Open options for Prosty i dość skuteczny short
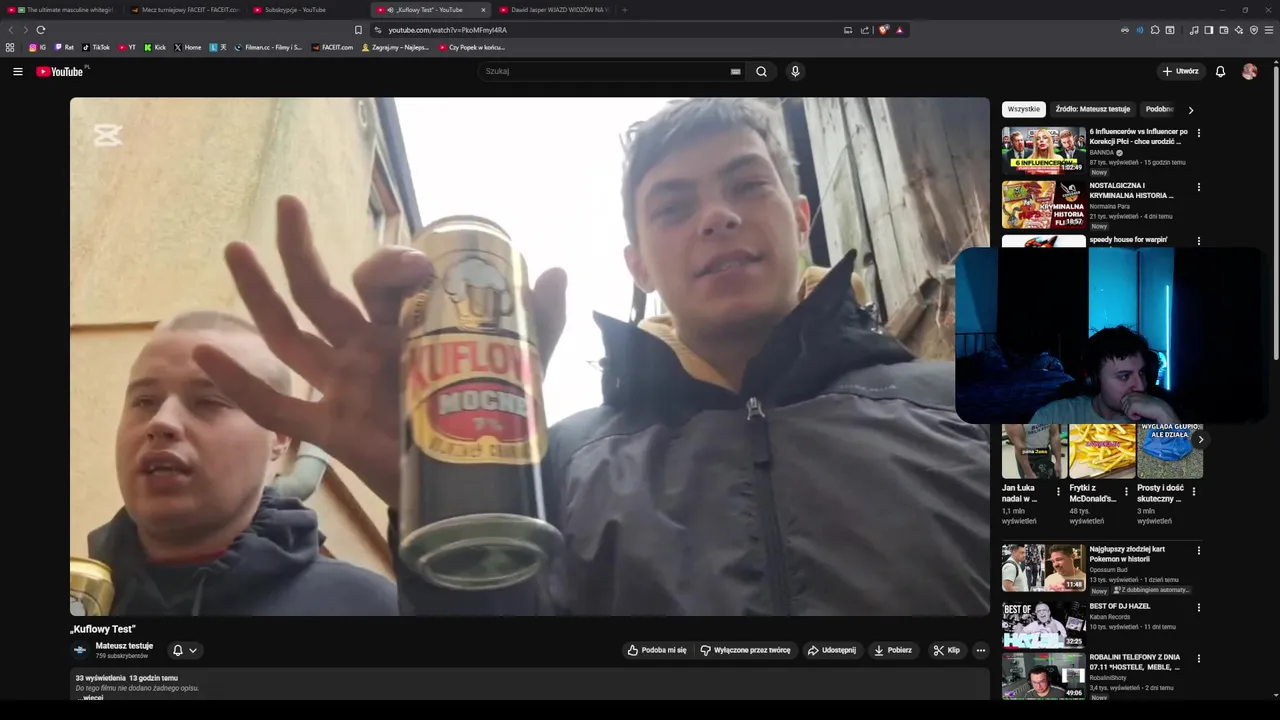 [1193, 492]
